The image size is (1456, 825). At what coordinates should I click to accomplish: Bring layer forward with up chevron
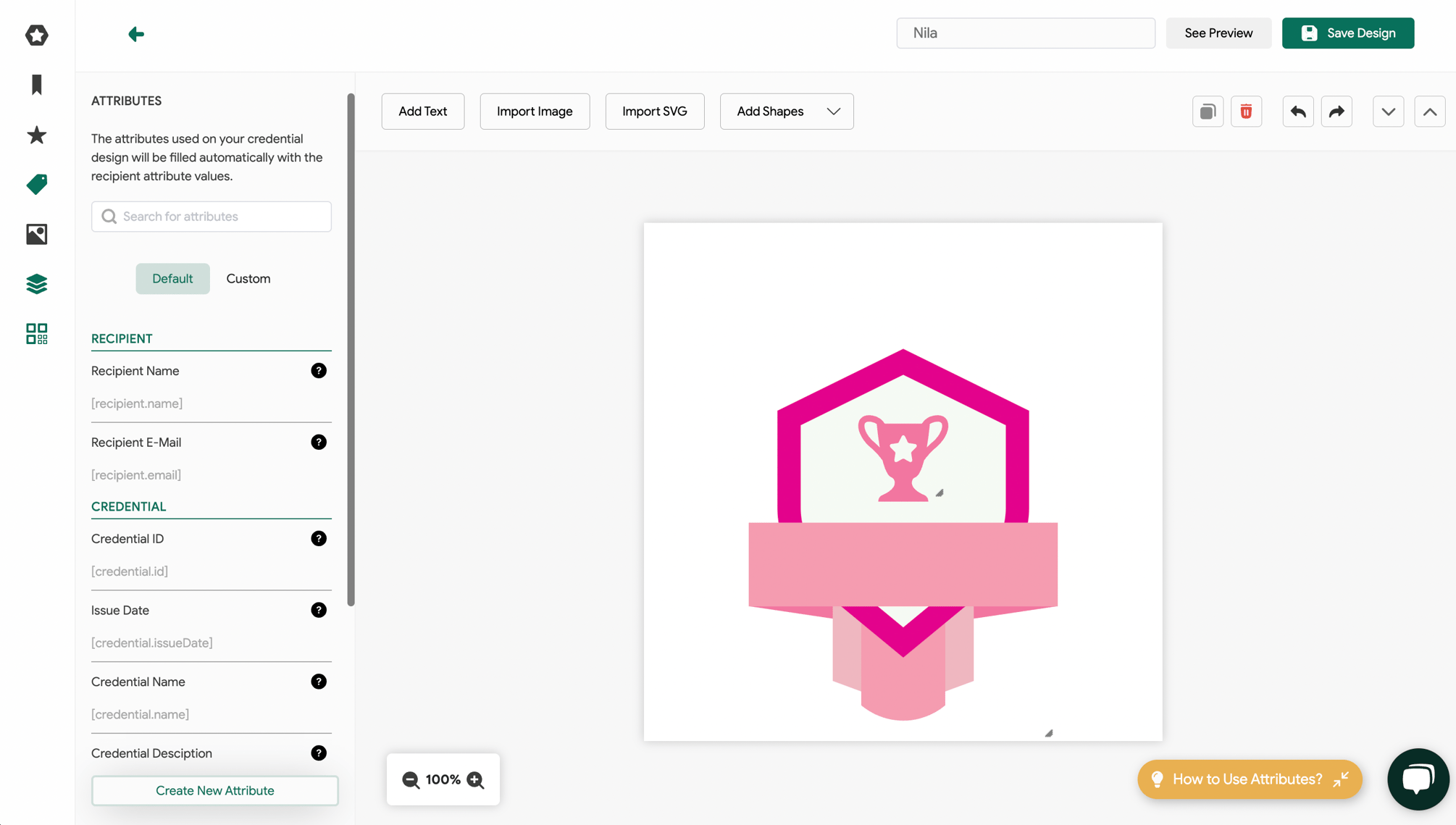(1430, 112)
